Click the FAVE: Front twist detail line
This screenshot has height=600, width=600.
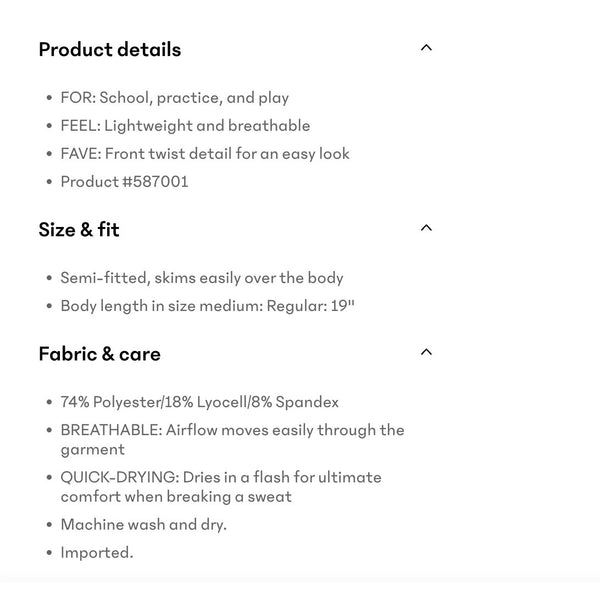point(205,154)
